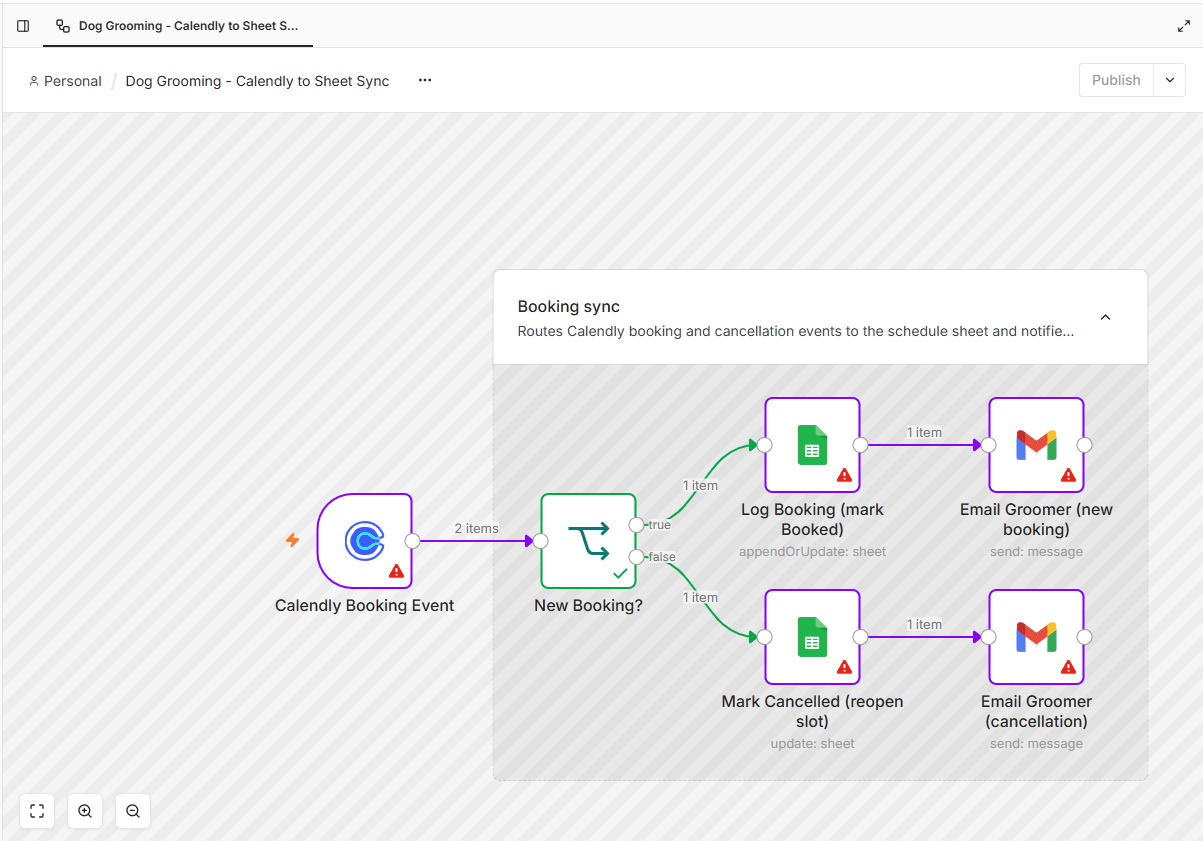
Task: Switch to the Dog Grooming workflow tab
Action: coord(178,26)
